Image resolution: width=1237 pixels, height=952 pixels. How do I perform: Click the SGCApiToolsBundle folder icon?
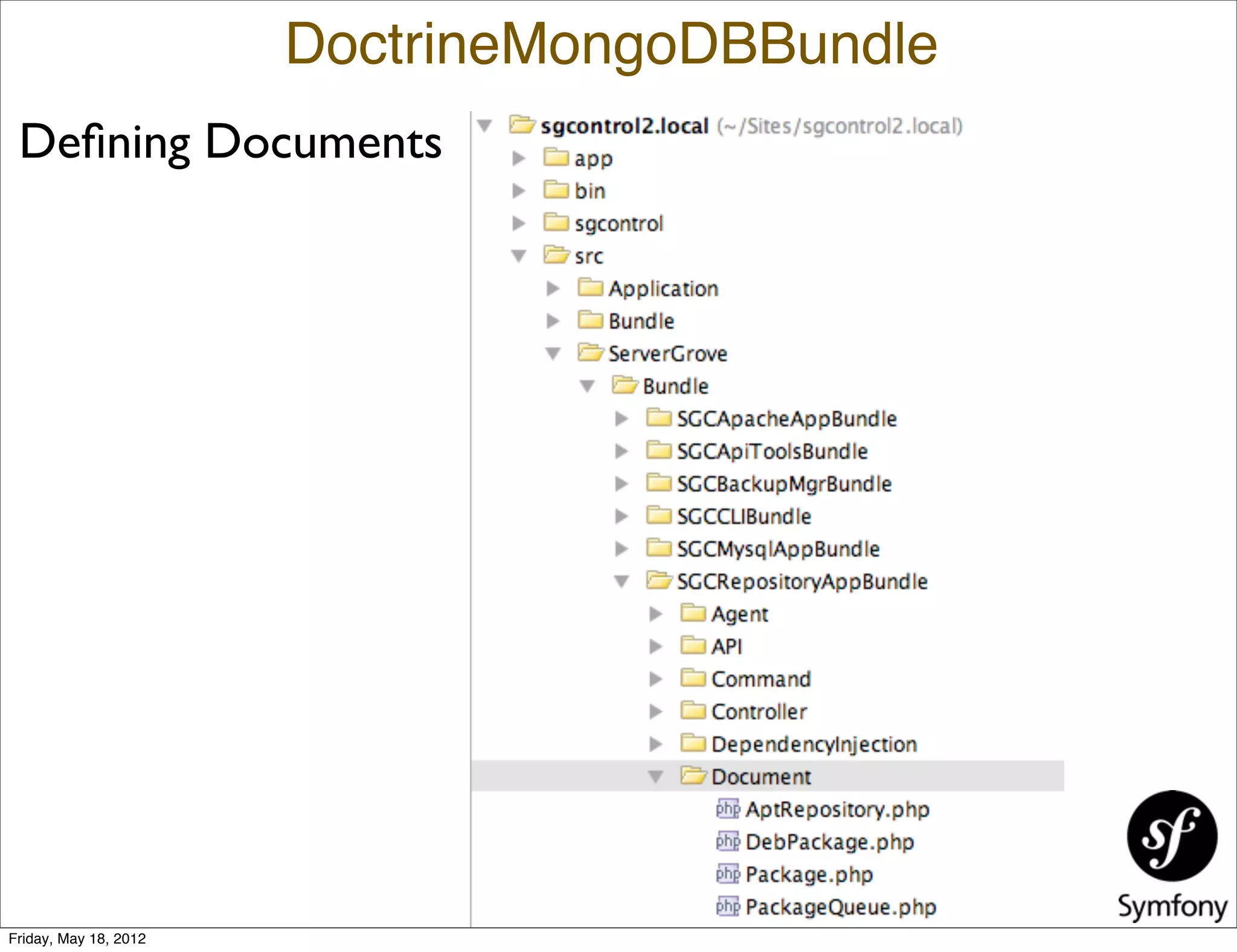point(658,450)
